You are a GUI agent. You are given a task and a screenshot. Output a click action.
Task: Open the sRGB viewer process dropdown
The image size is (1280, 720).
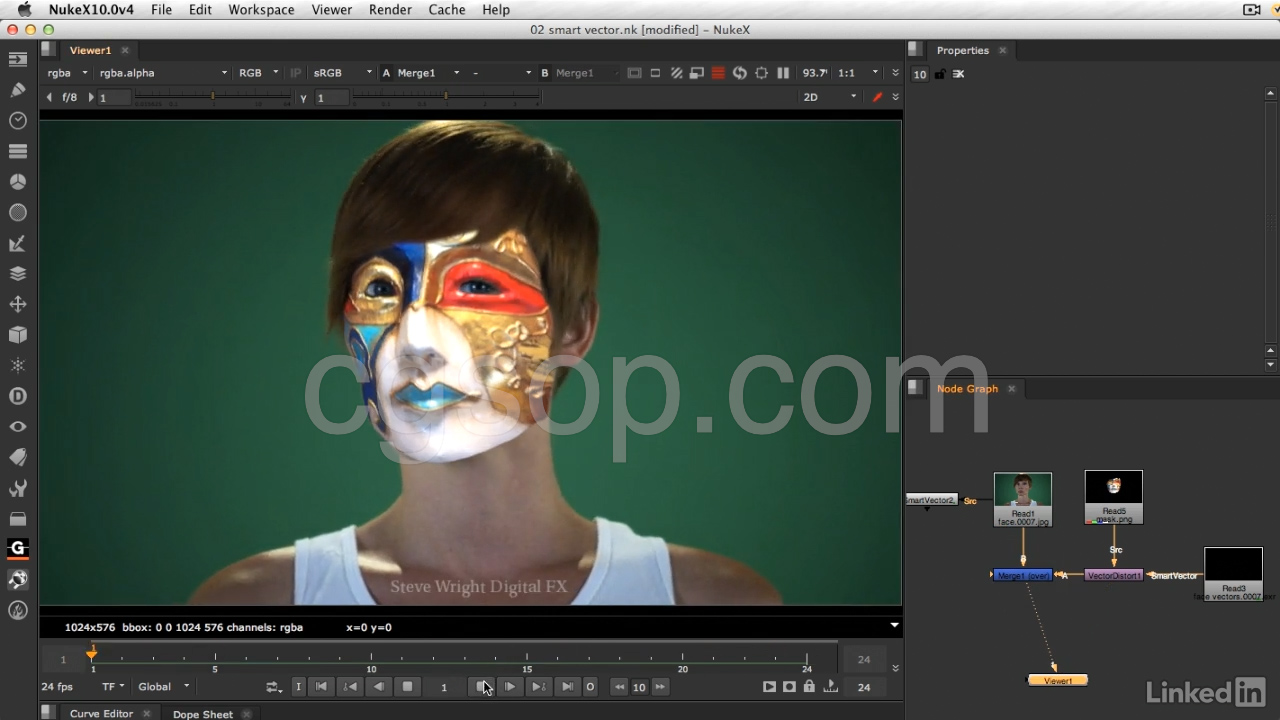pos(342,73)
